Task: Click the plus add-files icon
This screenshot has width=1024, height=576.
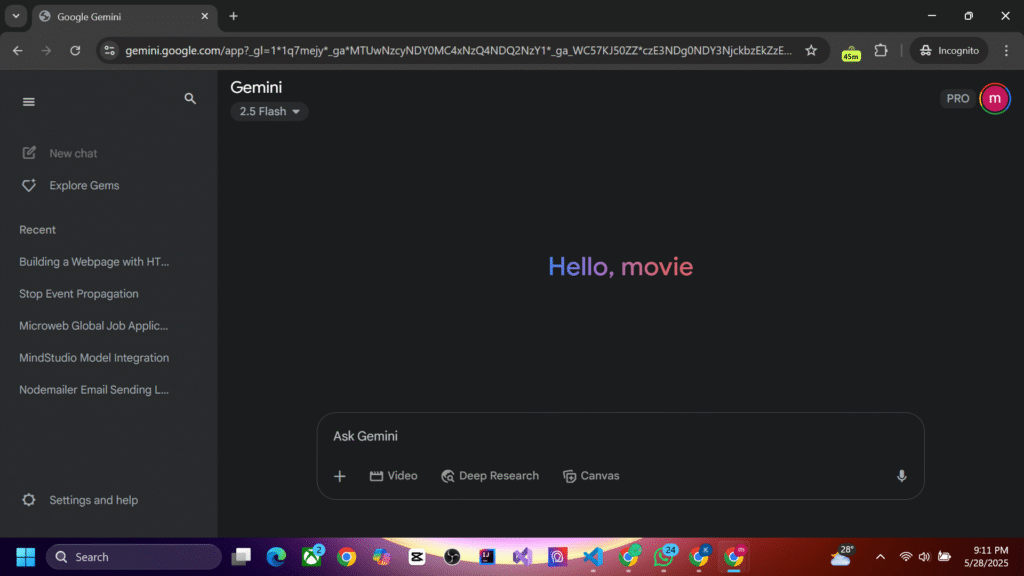Action: (340, 477)
